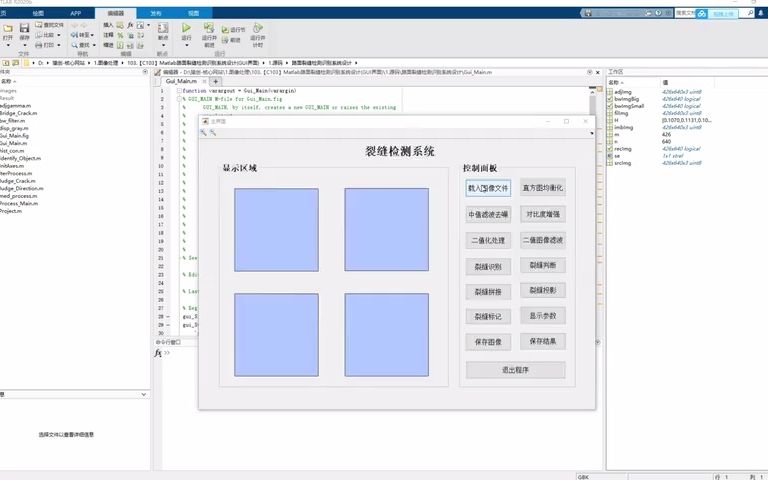Click the plus icon to add editor tab
Image resolution: width=768 pixels, height=480 pixels.
click(216, 81)
